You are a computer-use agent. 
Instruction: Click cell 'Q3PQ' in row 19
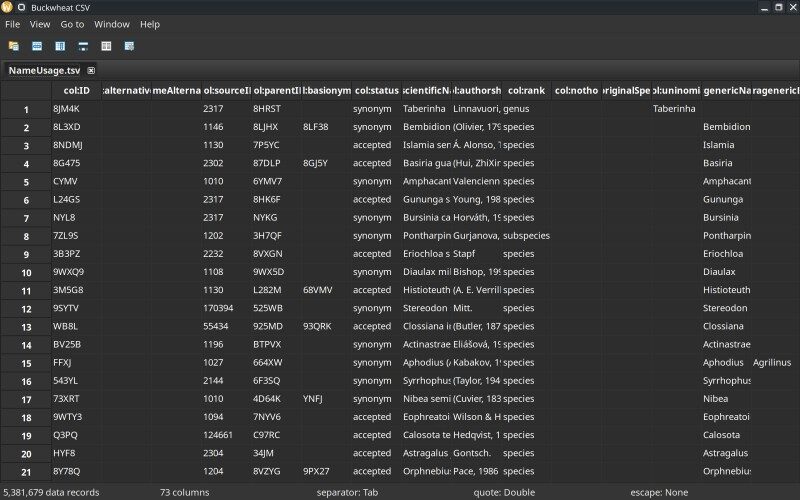coord(77,435)
